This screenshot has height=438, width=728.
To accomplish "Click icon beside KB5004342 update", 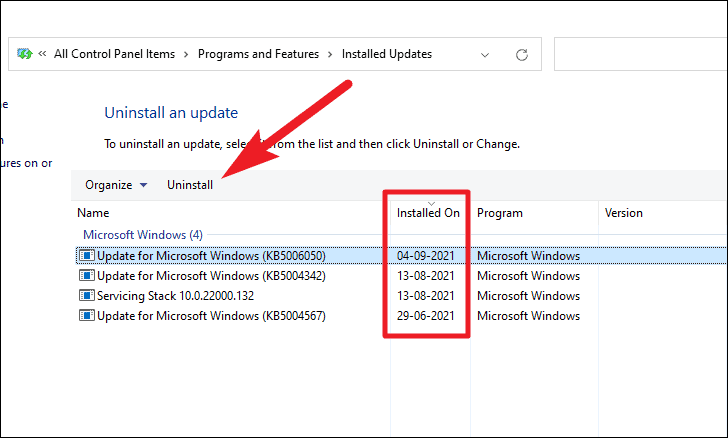I will coord(86,275).
